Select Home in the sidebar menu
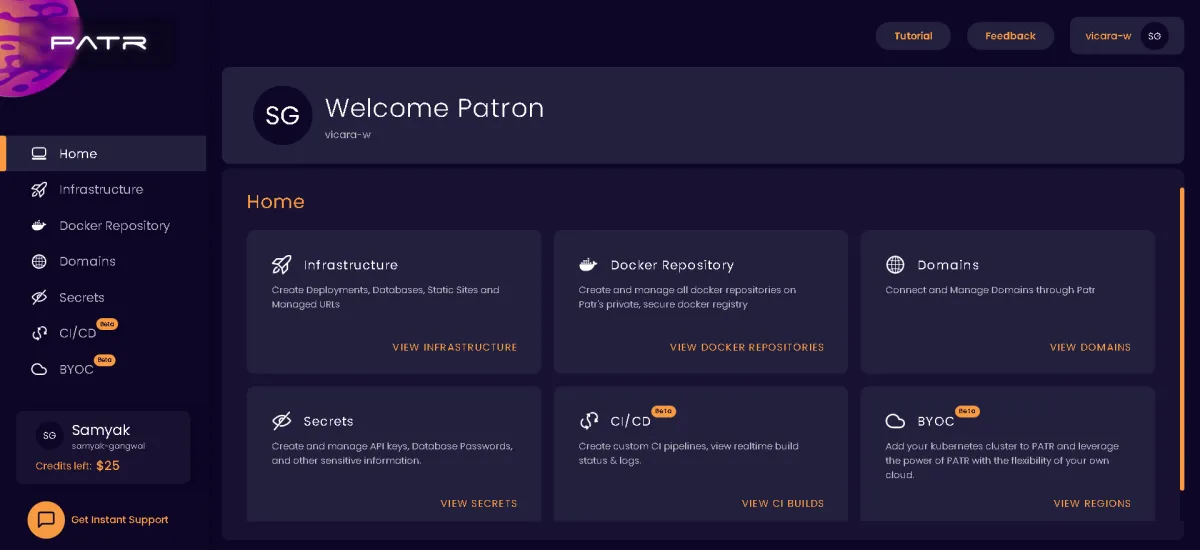The image size is (1200, 550). tap(78, 154)
